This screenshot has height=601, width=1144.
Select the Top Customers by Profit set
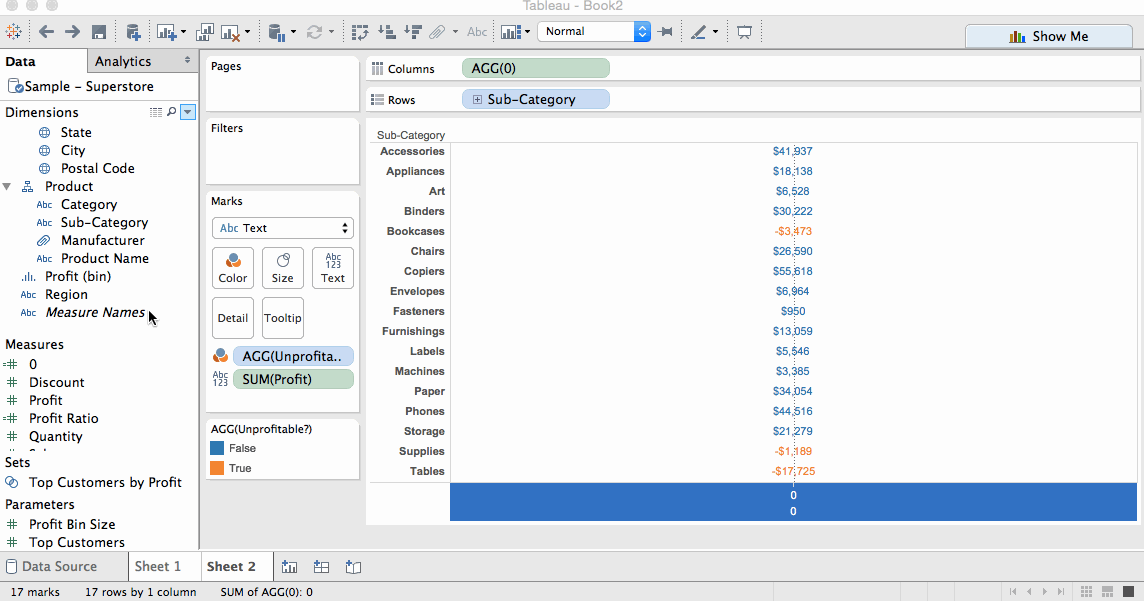105,482
